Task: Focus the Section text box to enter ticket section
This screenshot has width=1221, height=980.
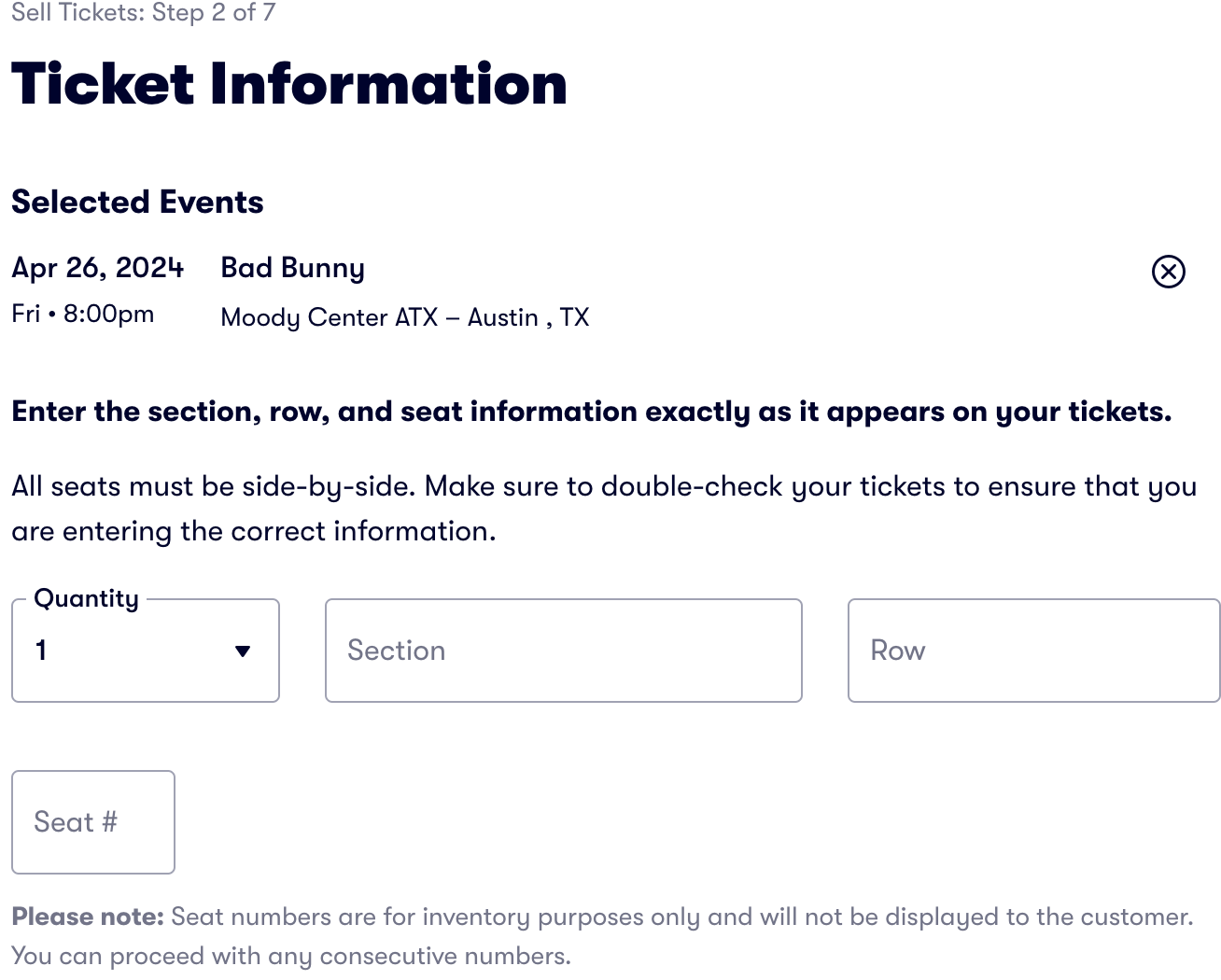Action: point(563,651)
